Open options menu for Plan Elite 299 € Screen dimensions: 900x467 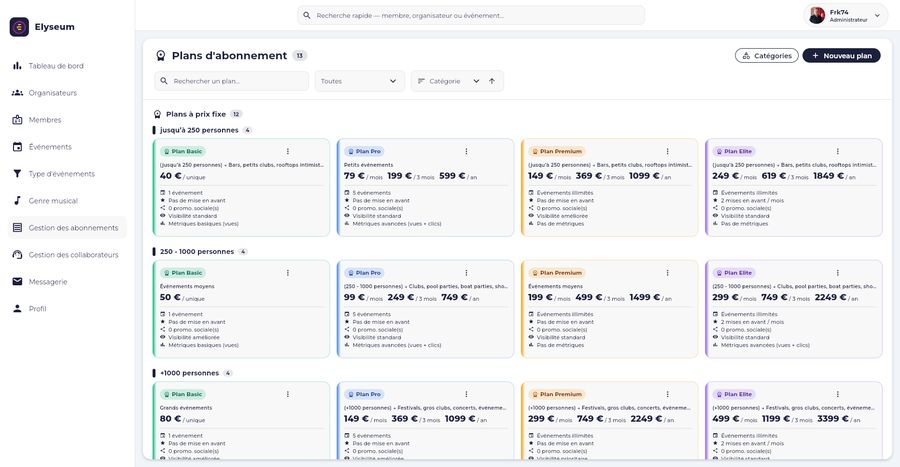pos(837,273)
